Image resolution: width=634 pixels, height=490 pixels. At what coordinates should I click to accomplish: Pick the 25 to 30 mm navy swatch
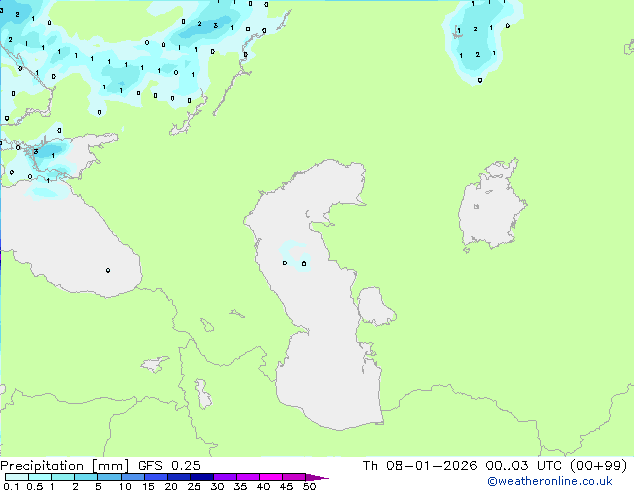pos(202,477)
